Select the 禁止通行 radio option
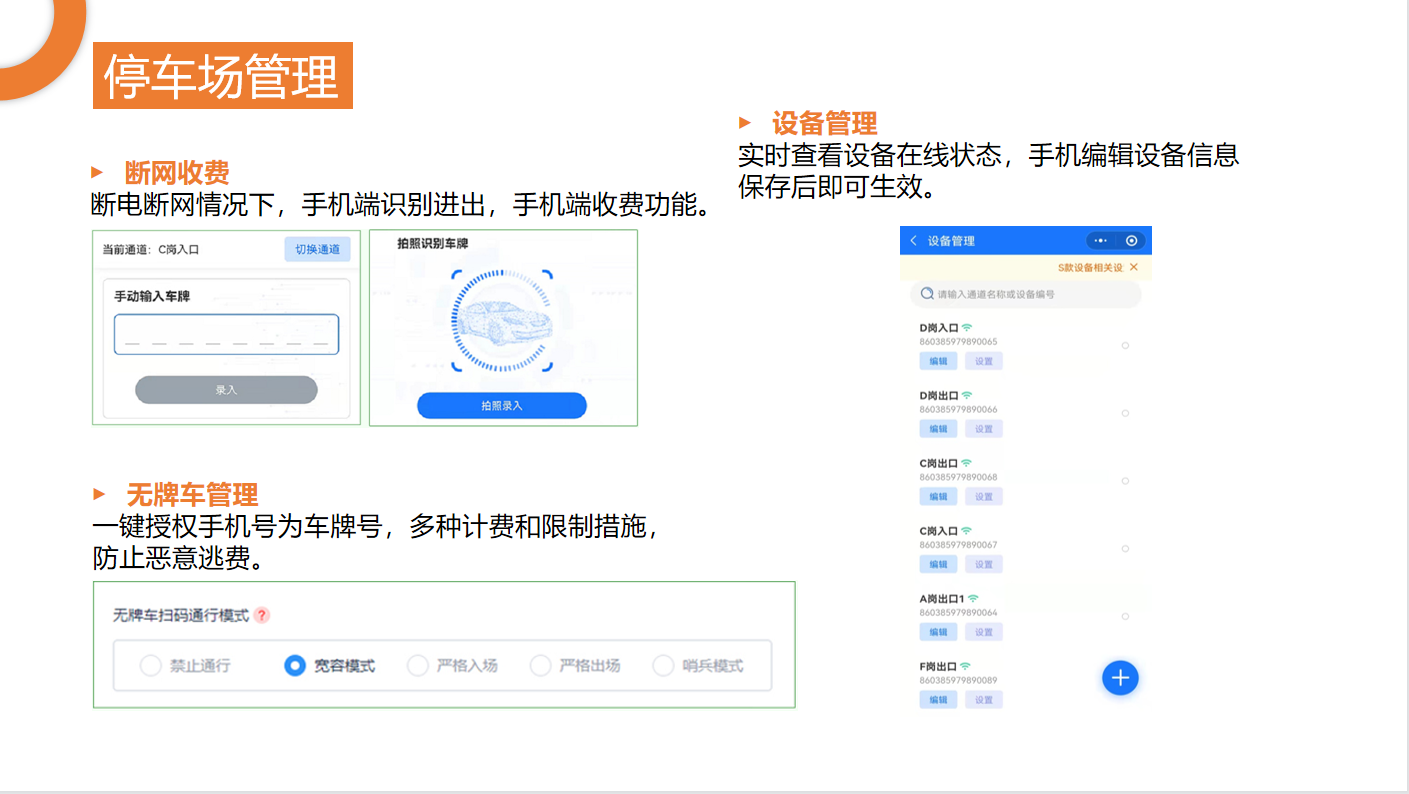The width and height of the screenshot is (1409, 794). [x=150, y=666]
